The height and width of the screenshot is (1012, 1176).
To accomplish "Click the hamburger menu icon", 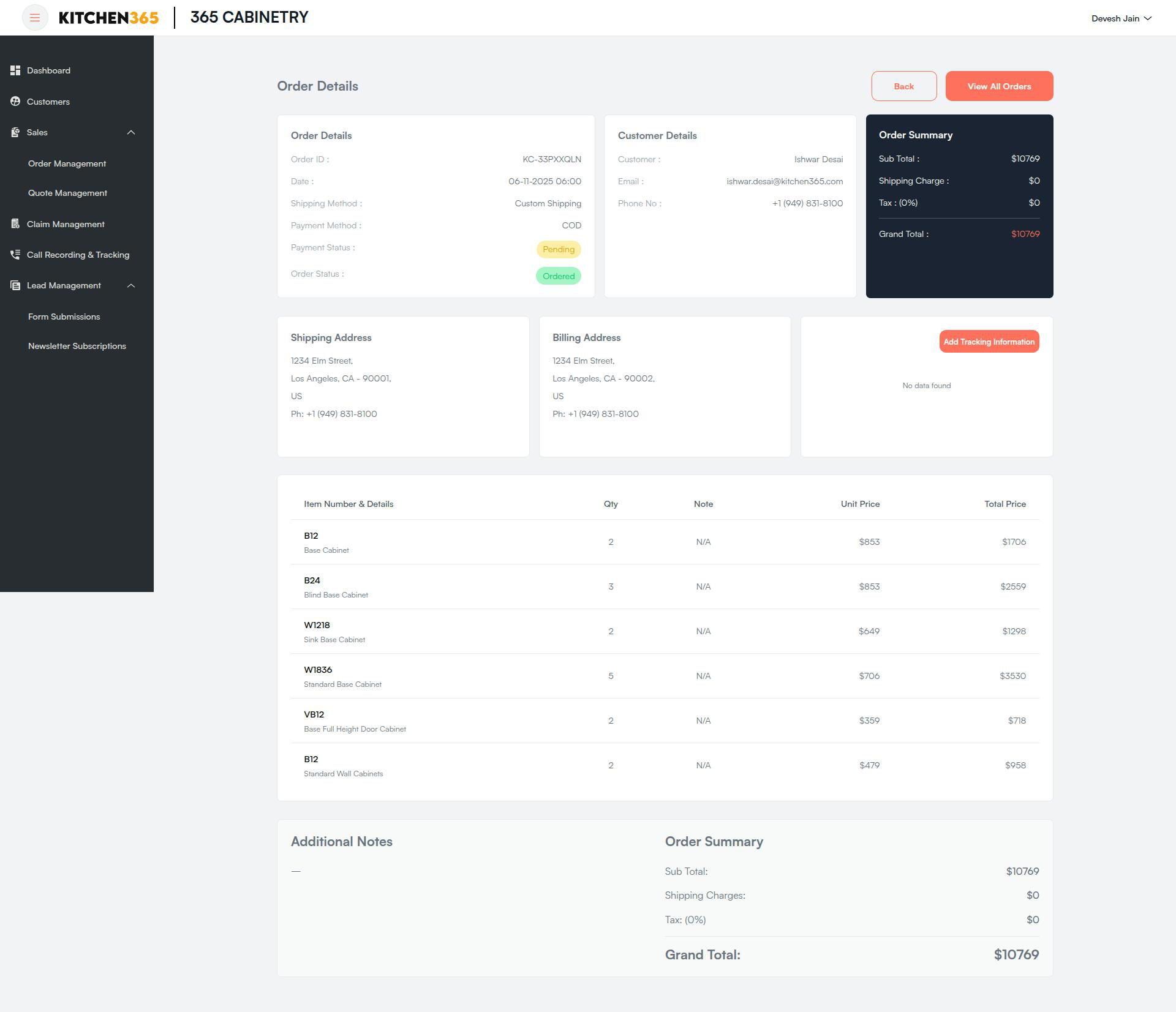I will click(35, 18).
